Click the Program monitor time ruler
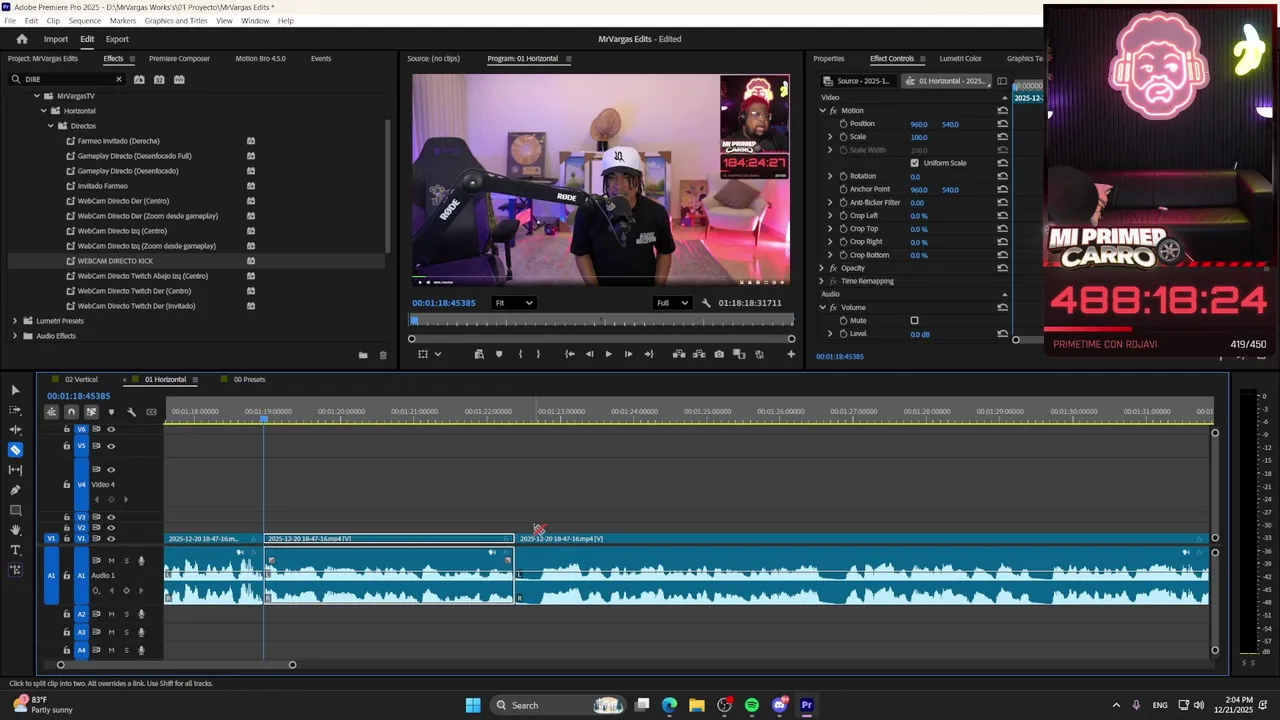Viewport: 1280px width, 720px height. pyautogui.click(x=603, y=321)
